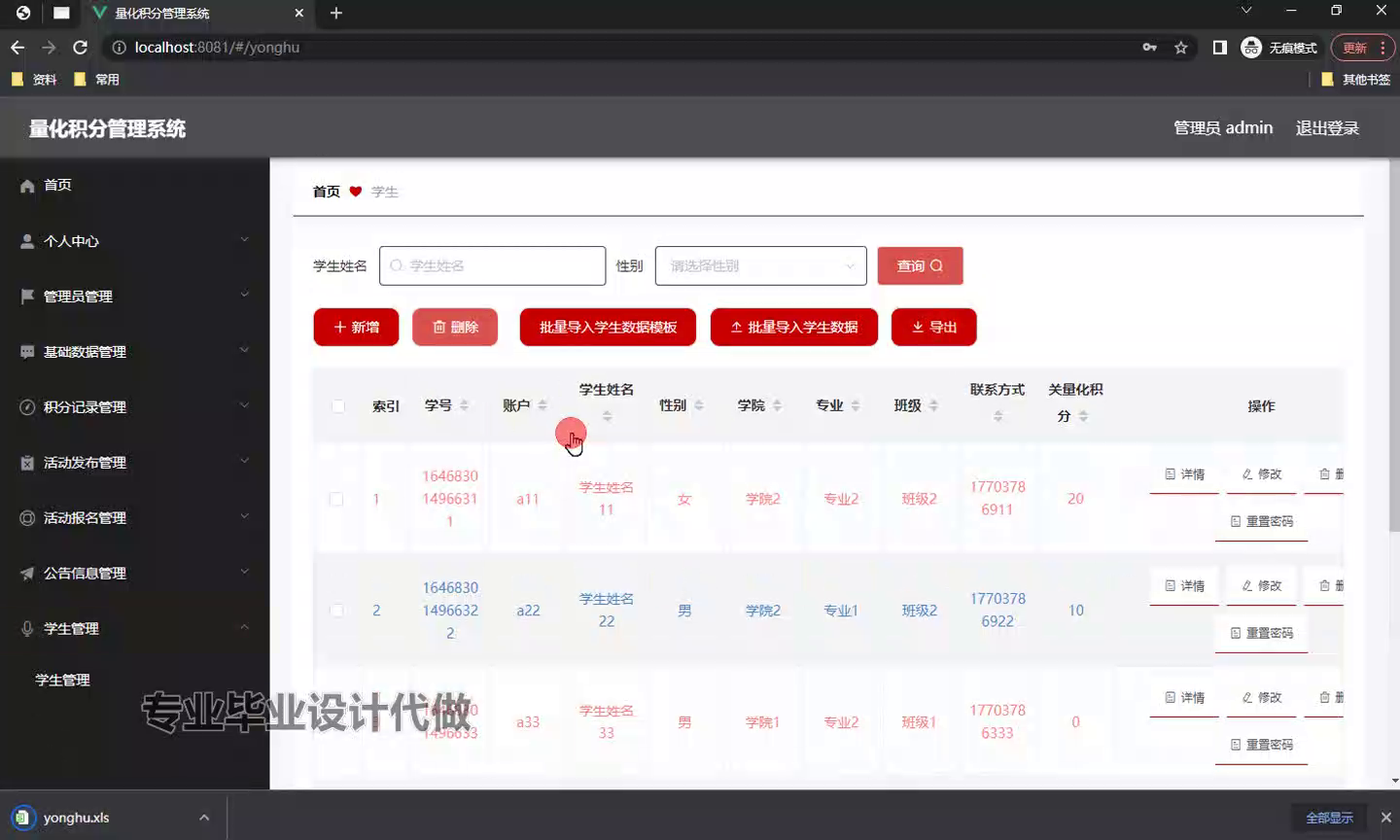
Task: Expand 个人中心 submenu chevron
Action: pyautogui.click(x=244, y=239)
